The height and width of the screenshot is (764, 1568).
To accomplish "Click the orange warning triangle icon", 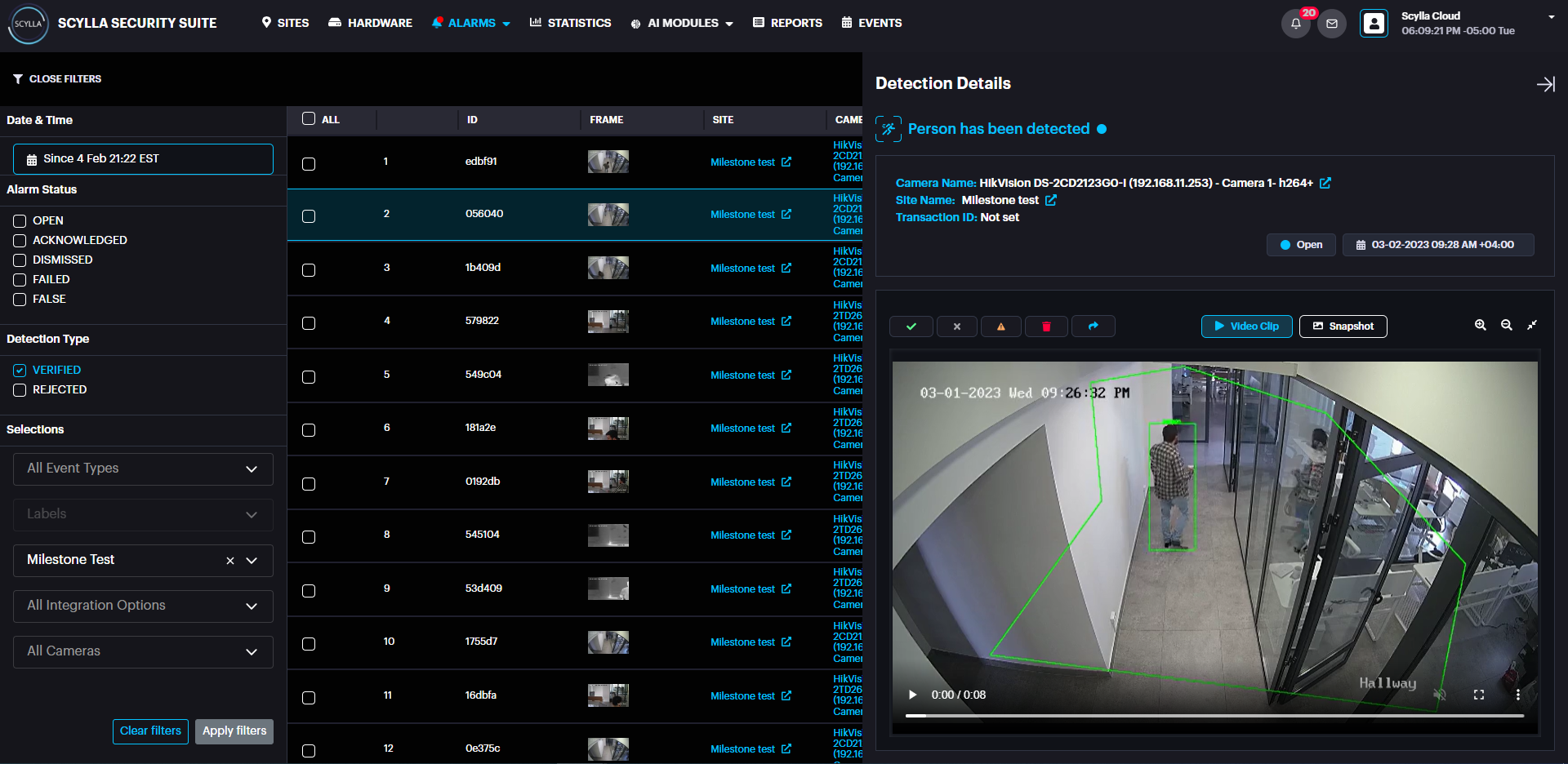I will [1001, 326].
